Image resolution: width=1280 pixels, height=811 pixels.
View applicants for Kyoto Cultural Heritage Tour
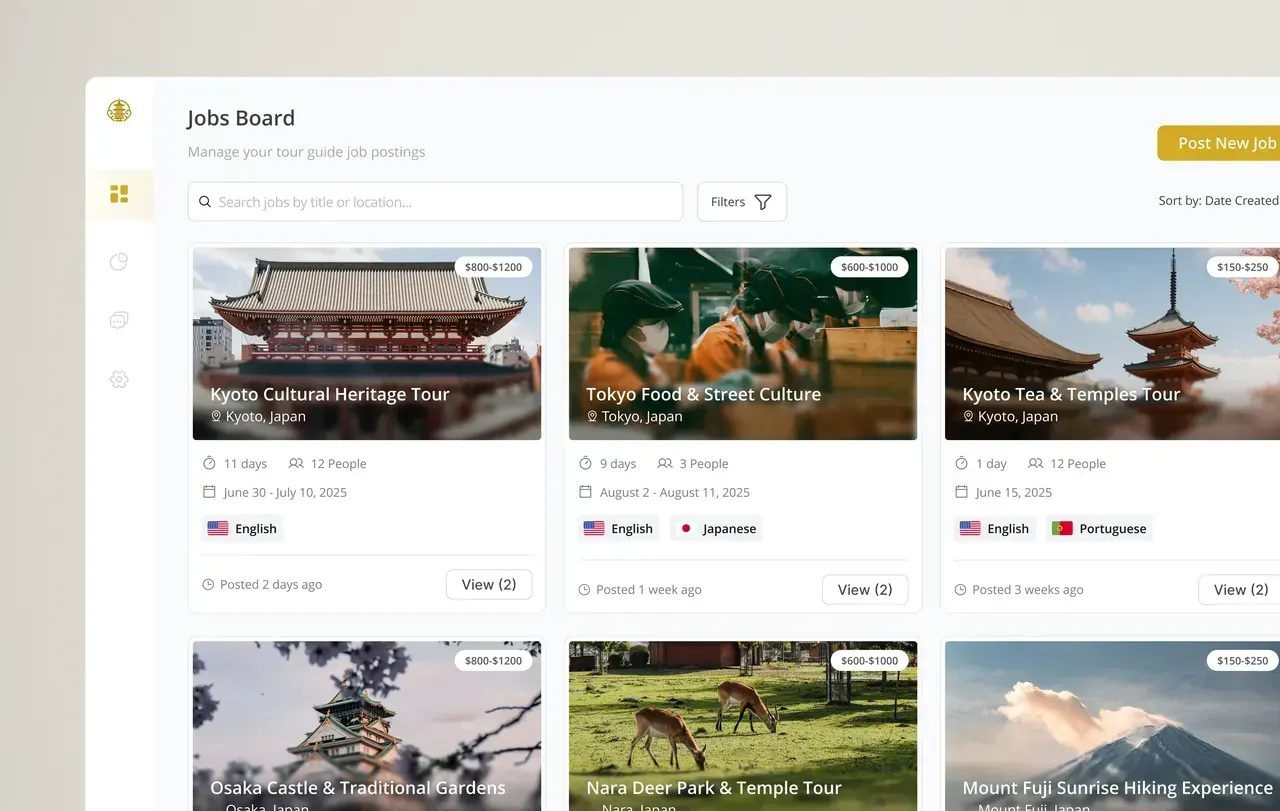[489, 585]
